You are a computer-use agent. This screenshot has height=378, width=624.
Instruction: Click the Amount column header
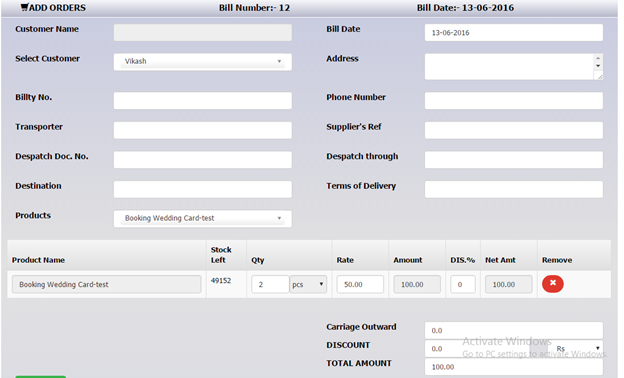(408, 260)
